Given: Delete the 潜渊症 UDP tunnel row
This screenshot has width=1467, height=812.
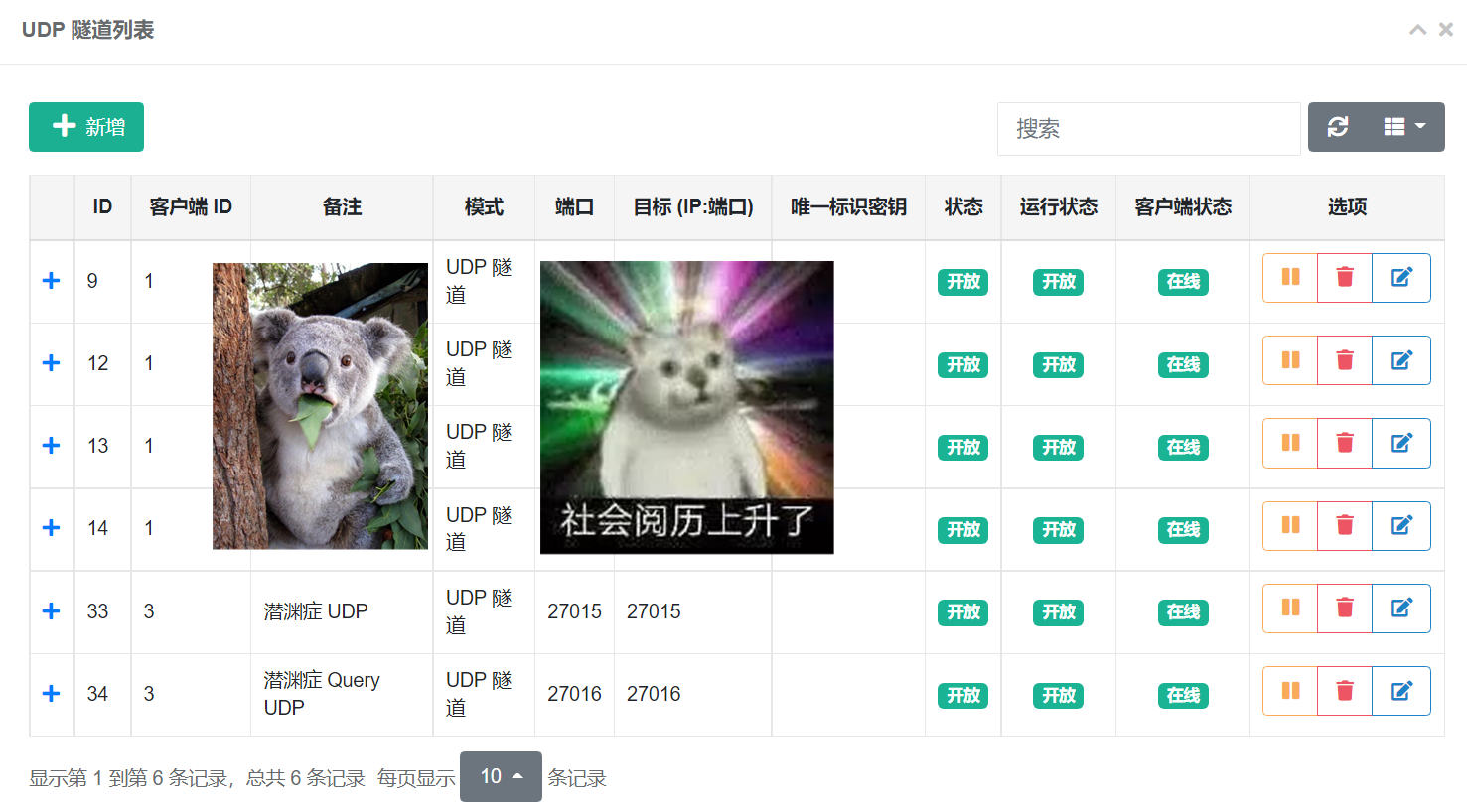Looking at the screenshot, I should (1345, 609).
